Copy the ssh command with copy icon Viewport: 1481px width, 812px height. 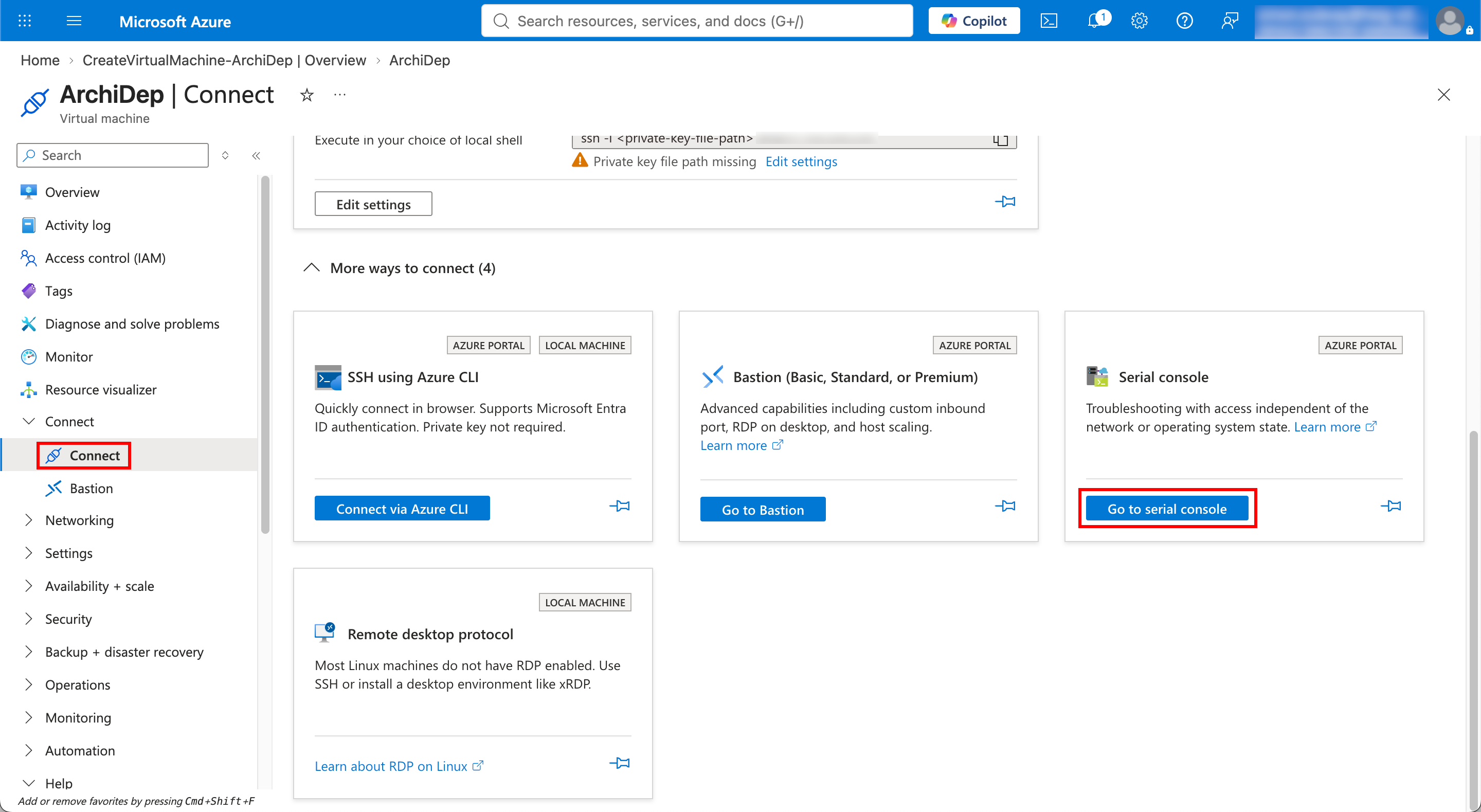point(1000,140)
